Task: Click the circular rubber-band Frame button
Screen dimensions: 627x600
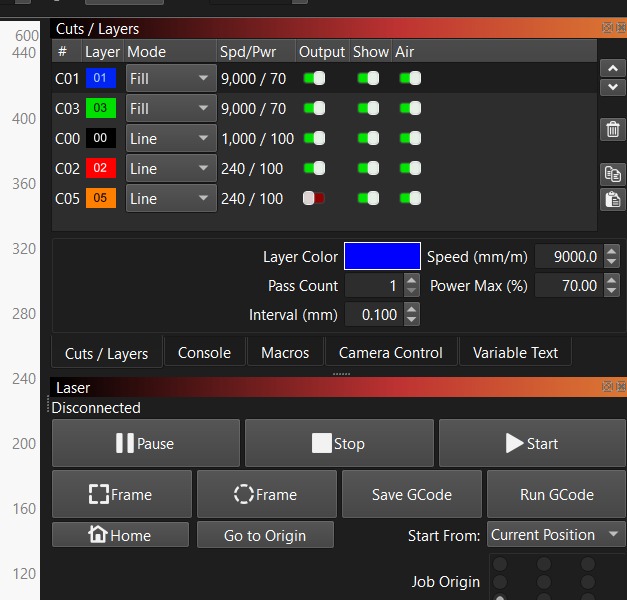Action: pos(265,494)
